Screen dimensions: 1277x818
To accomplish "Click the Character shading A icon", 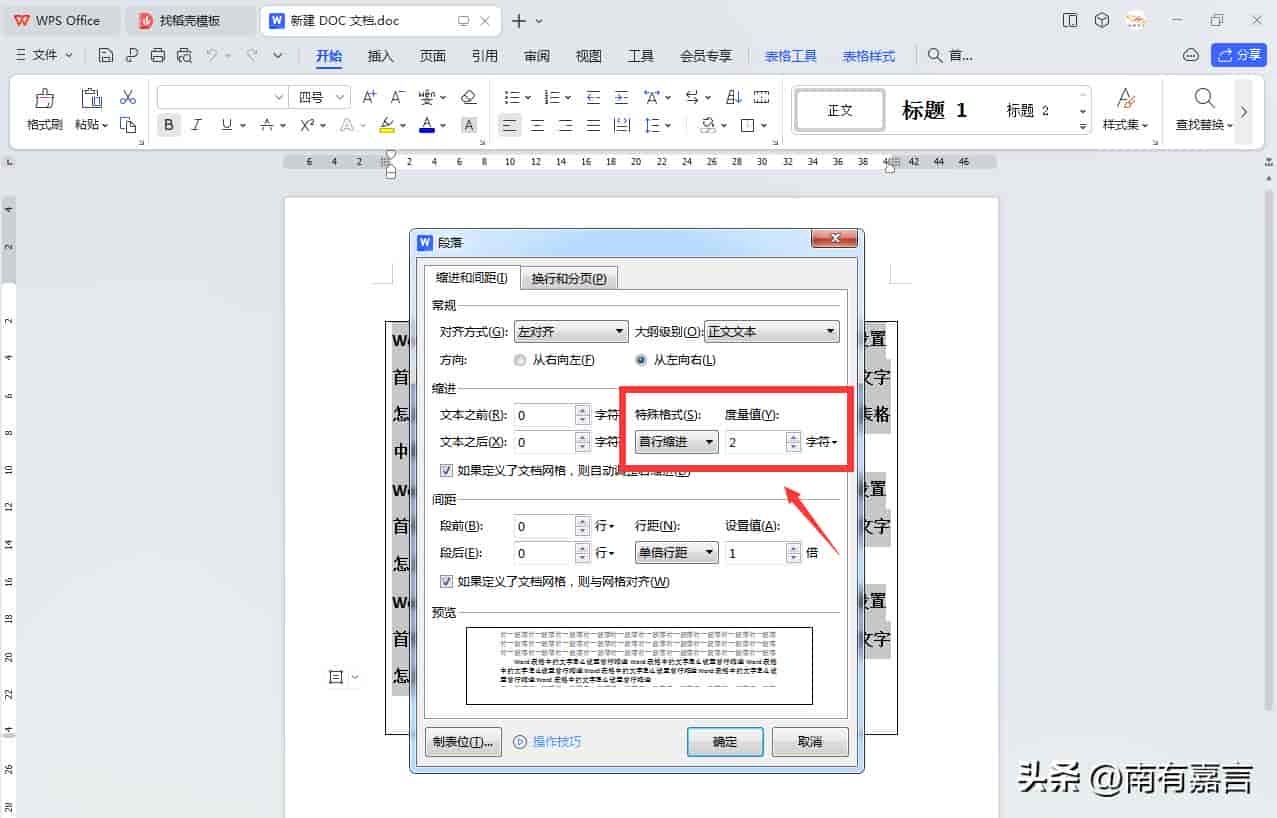I will [x=469, y=125].
